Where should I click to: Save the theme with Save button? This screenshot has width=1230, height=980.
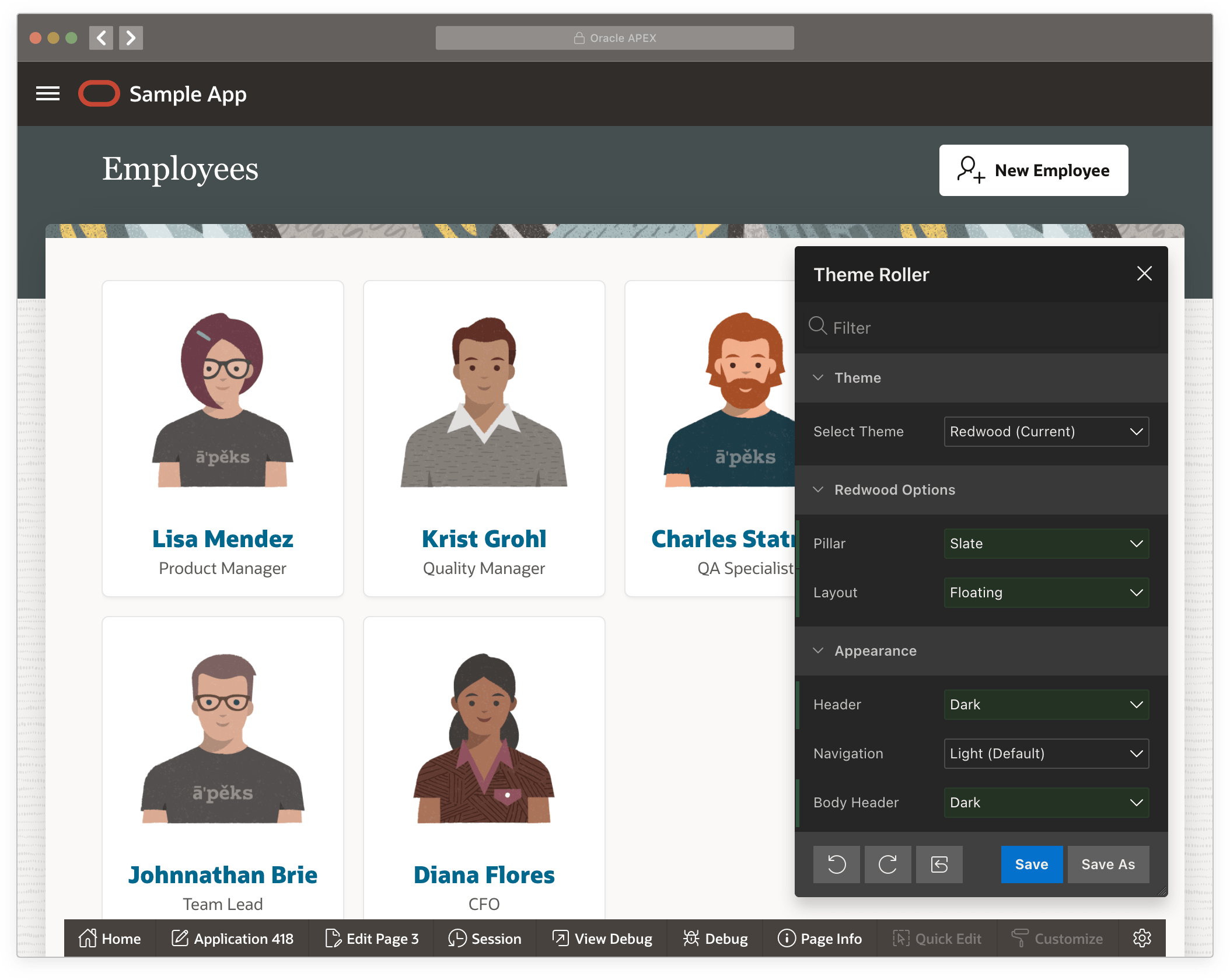[x=1031, y=864]
